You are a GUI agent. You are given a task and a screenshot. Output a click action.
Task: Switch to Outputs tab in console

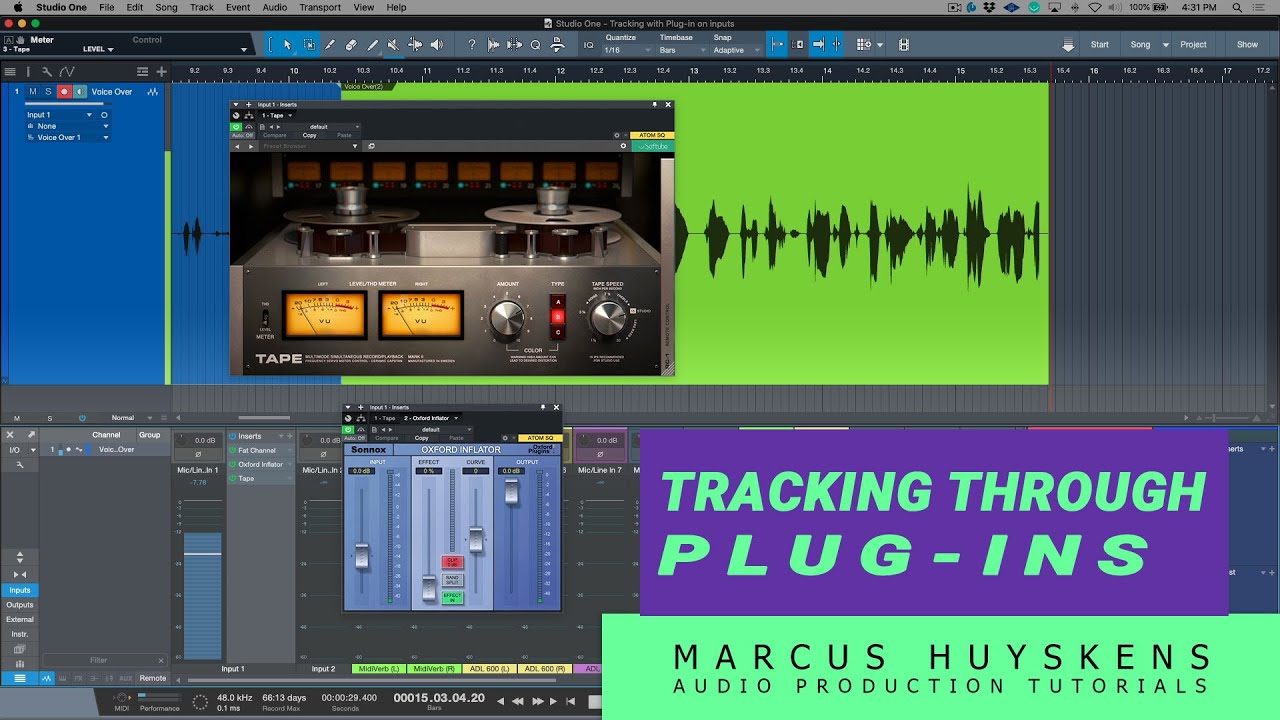pos(20,605)
